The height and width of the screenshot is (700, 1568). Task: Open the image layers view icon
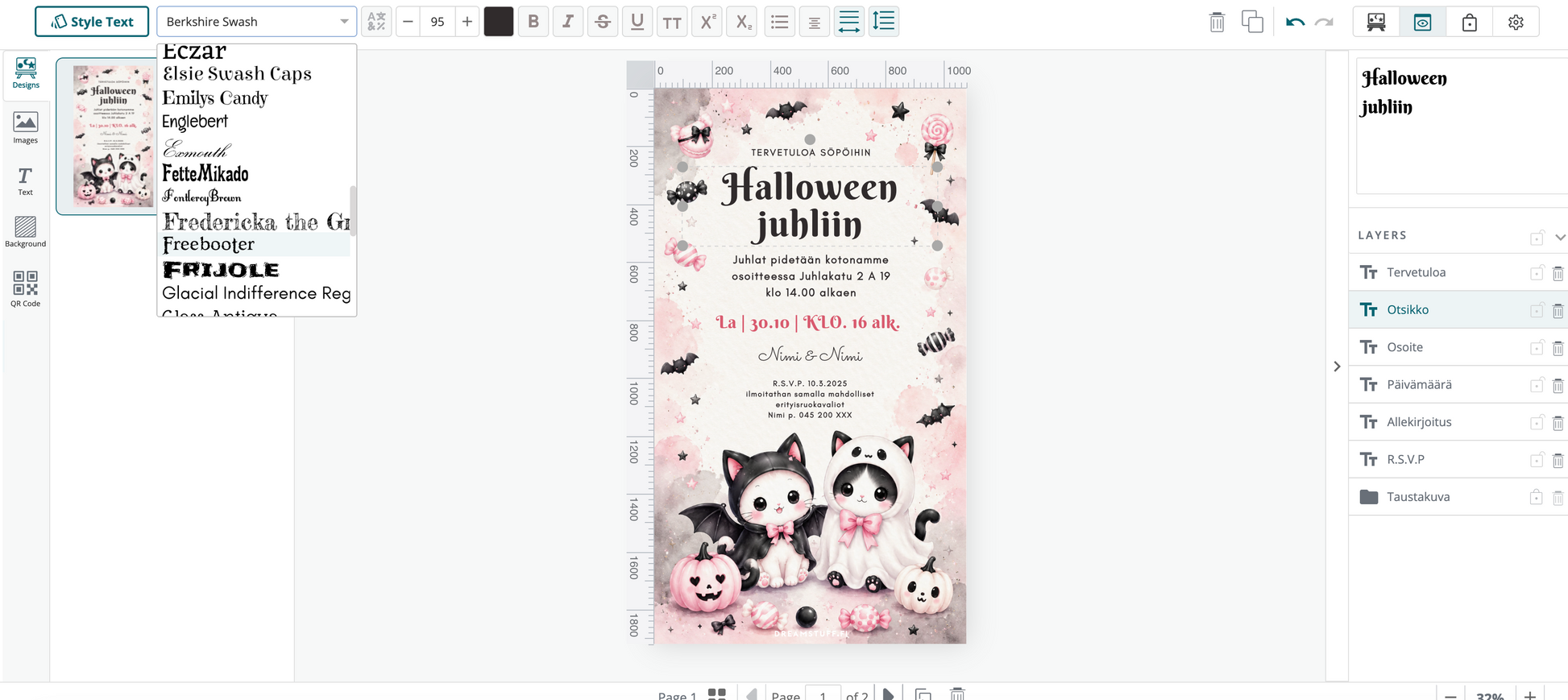click(1376, 23)
